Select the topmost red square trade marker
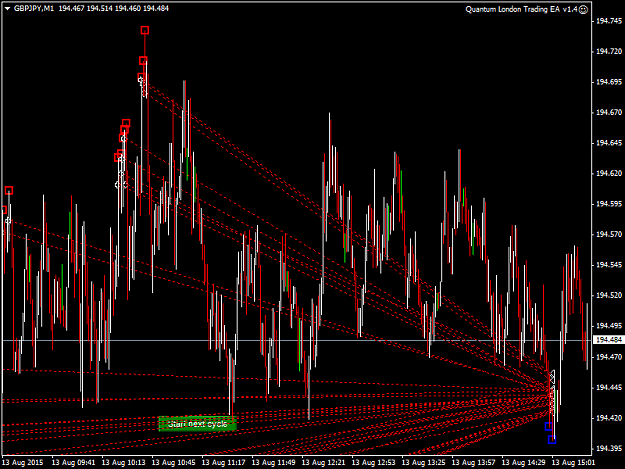 coord(145,30)
